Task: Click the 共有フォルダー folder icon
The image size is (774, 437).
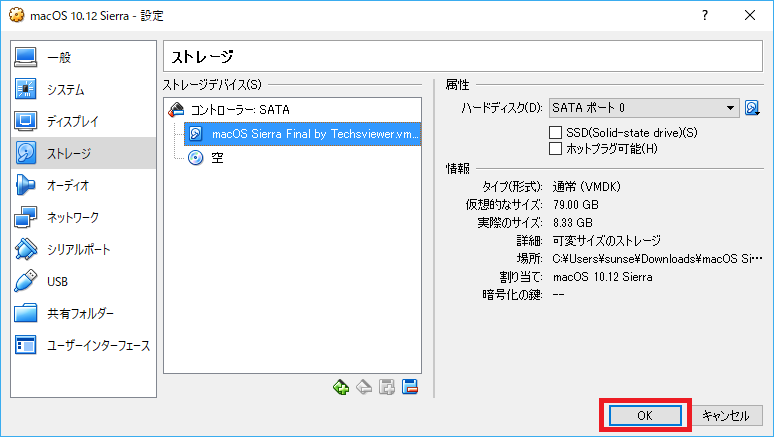Action: coord(26,313)
